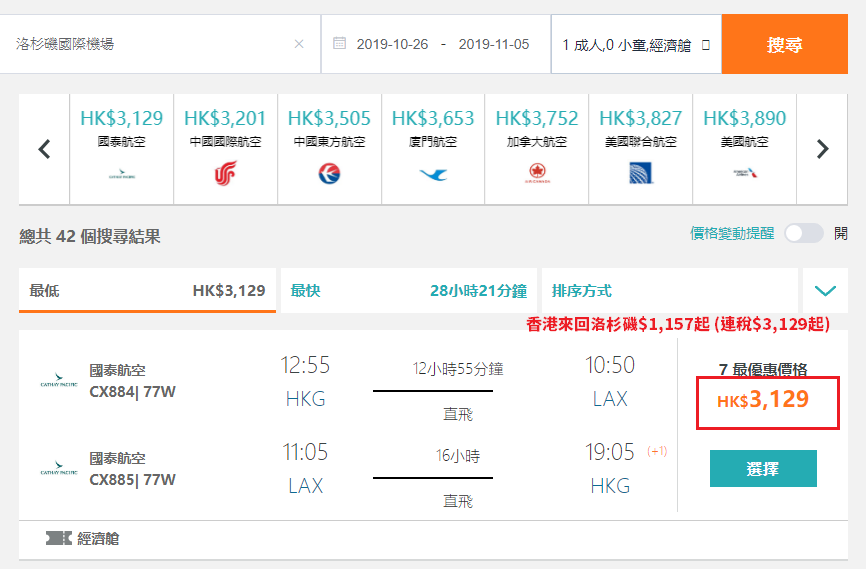This screenshot has width=866, height=569.
Task: Click the 選擇 select flight button
Action: [x=763, y=468]
